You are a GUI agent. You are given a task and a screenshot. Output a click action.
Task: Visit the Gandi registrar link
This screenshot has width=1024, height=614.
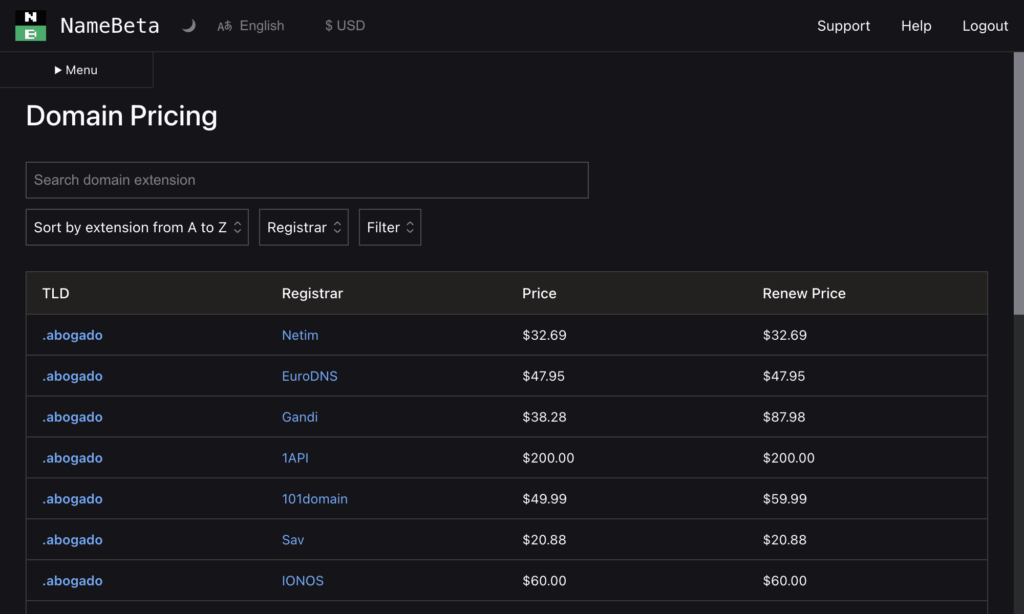click(300, 417)
